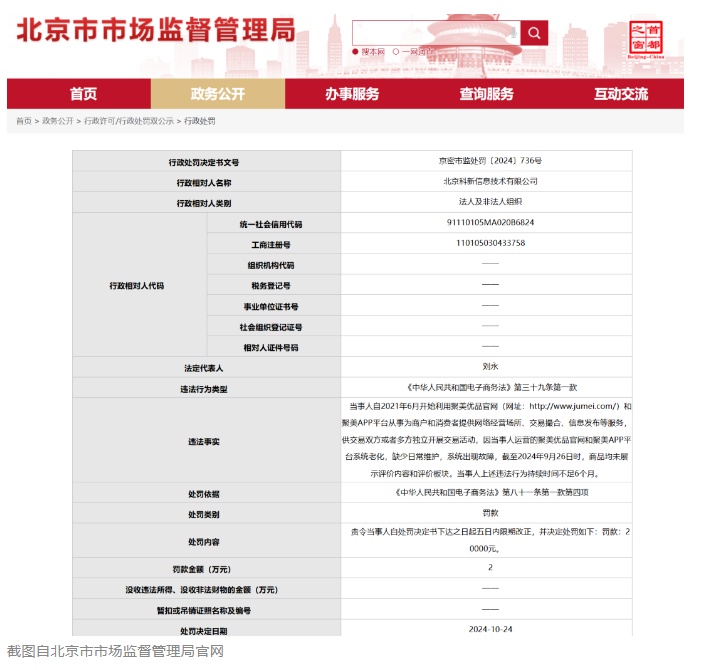Click the 事业单位证书号 label

click(x=271, y=307)
